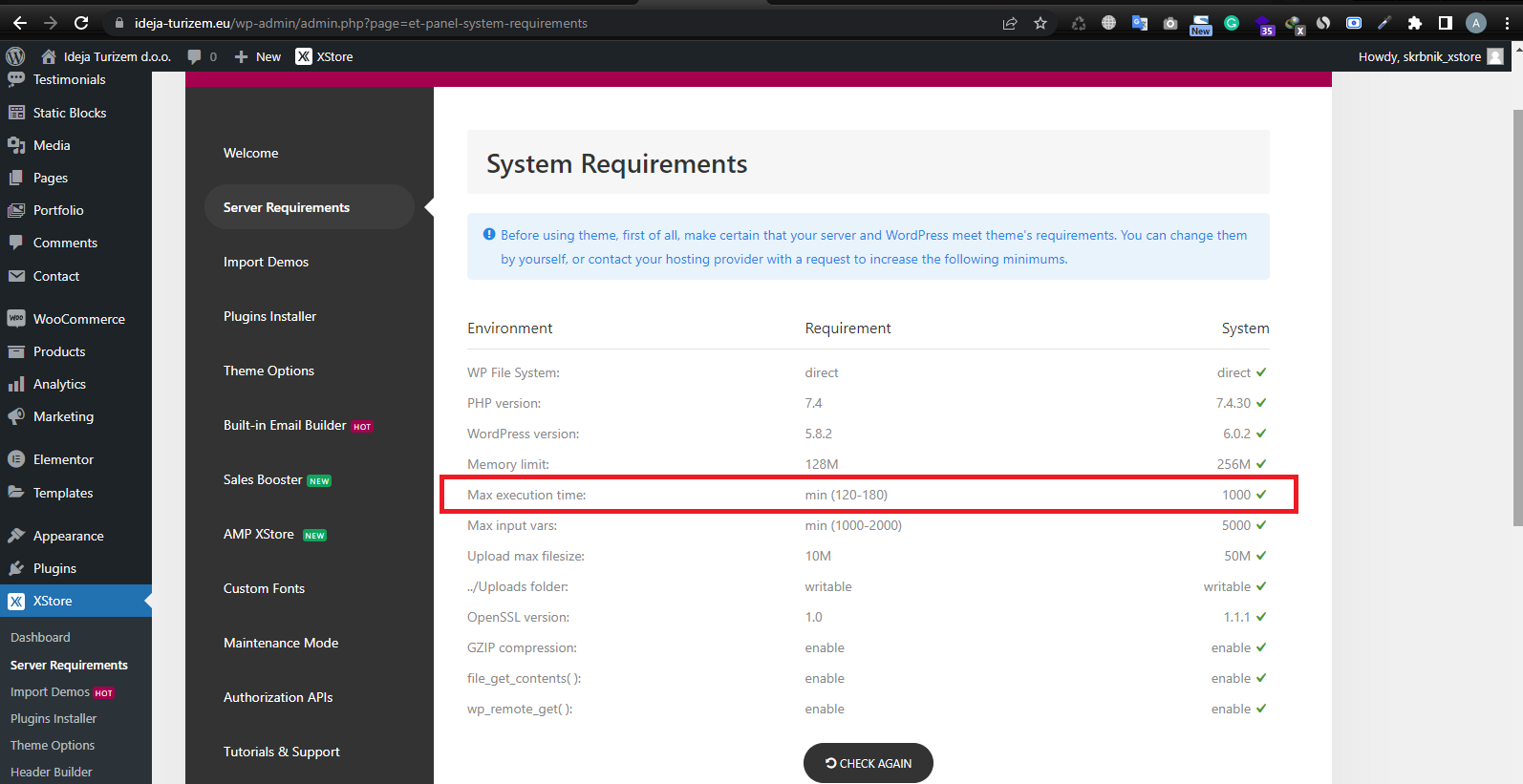Open Tutorials & Support panel item
The image size is (1523, 784).
pos(282,752)
